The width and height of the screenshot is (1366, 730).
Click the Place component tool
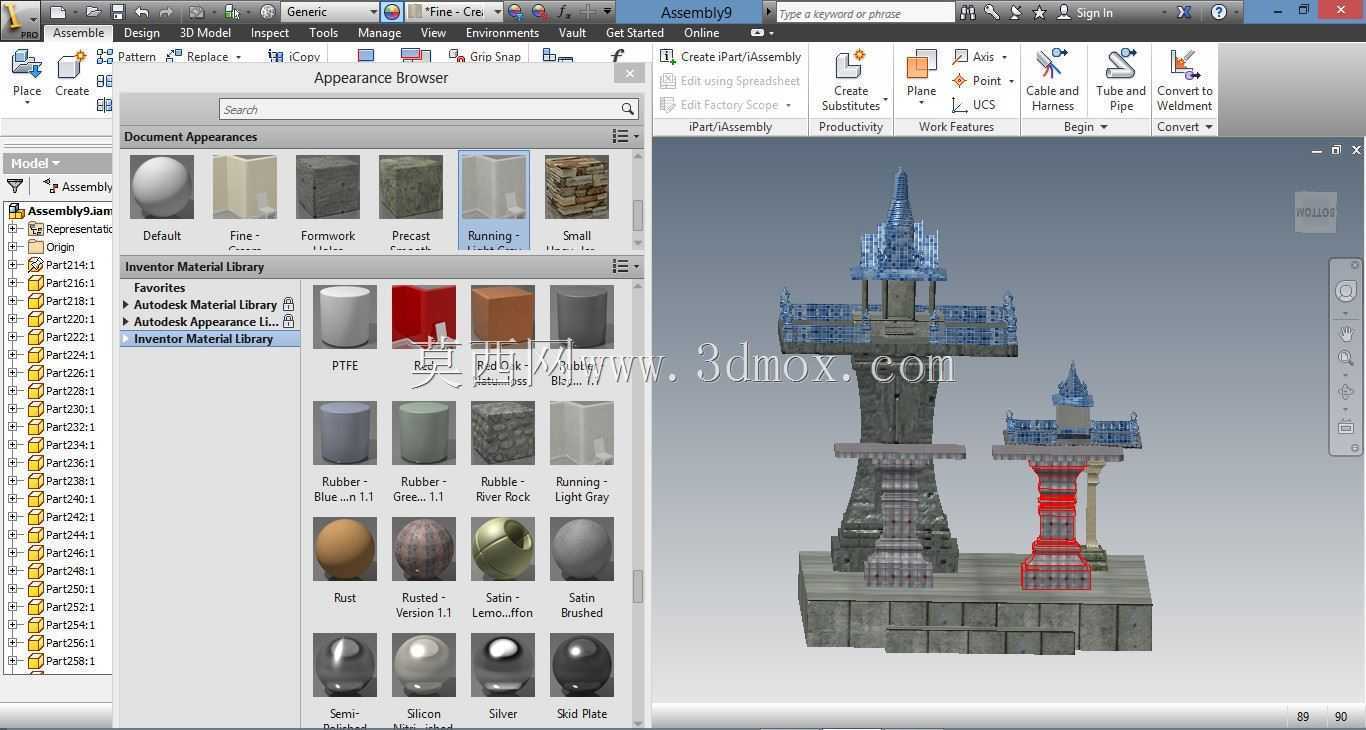[x=27, y=76]
